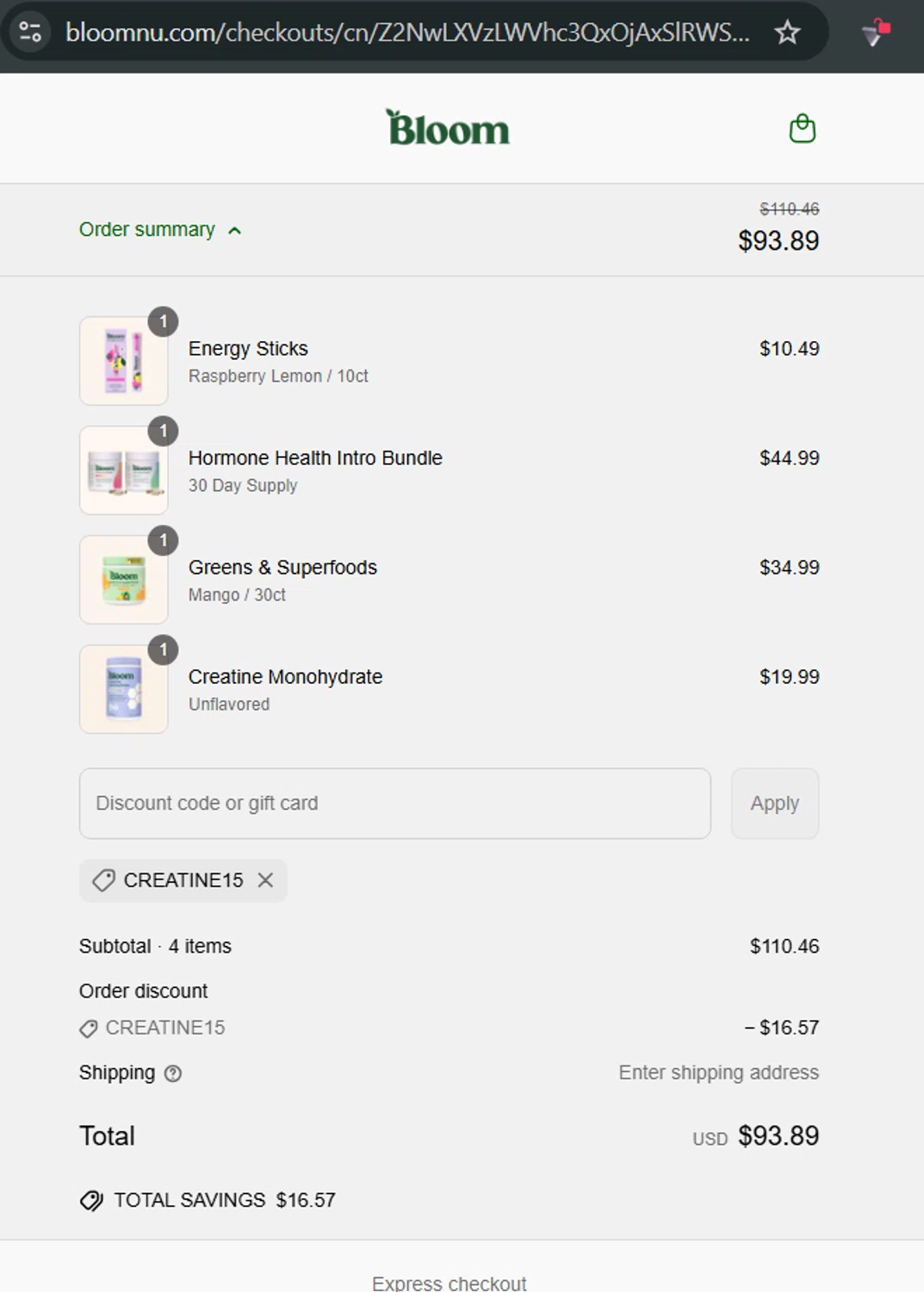This screenshot has height=1292, width=924.
Task: Open the site information icon in address bar
Action: 30,33
